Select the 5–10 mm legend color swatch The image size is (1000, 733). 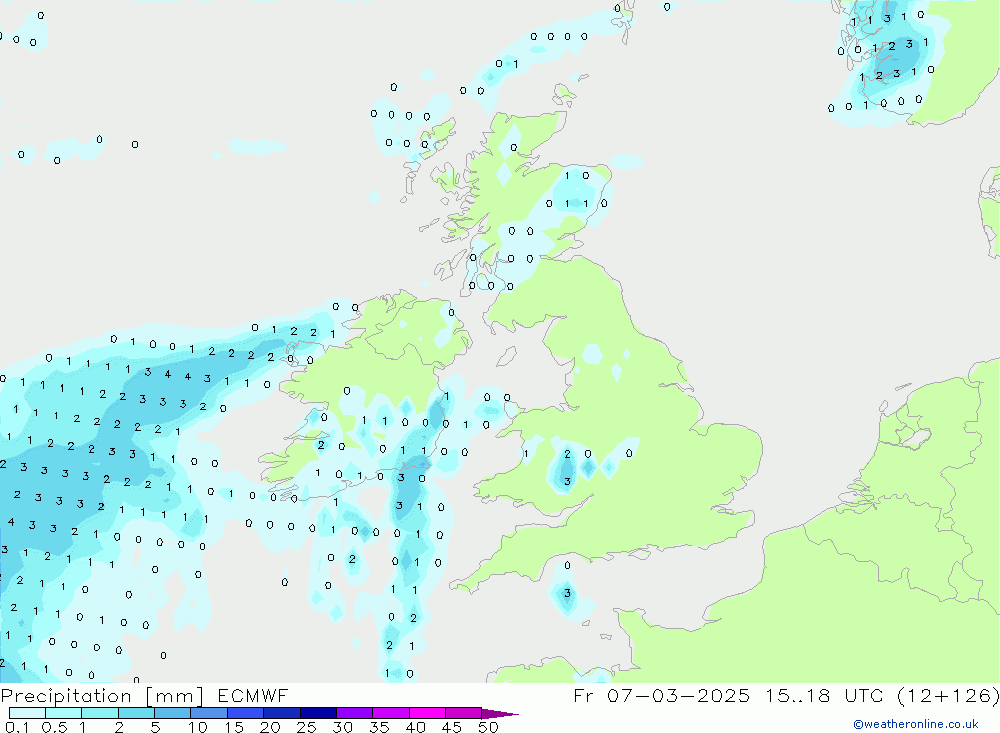pyautogui.click(x=173, y=713)
